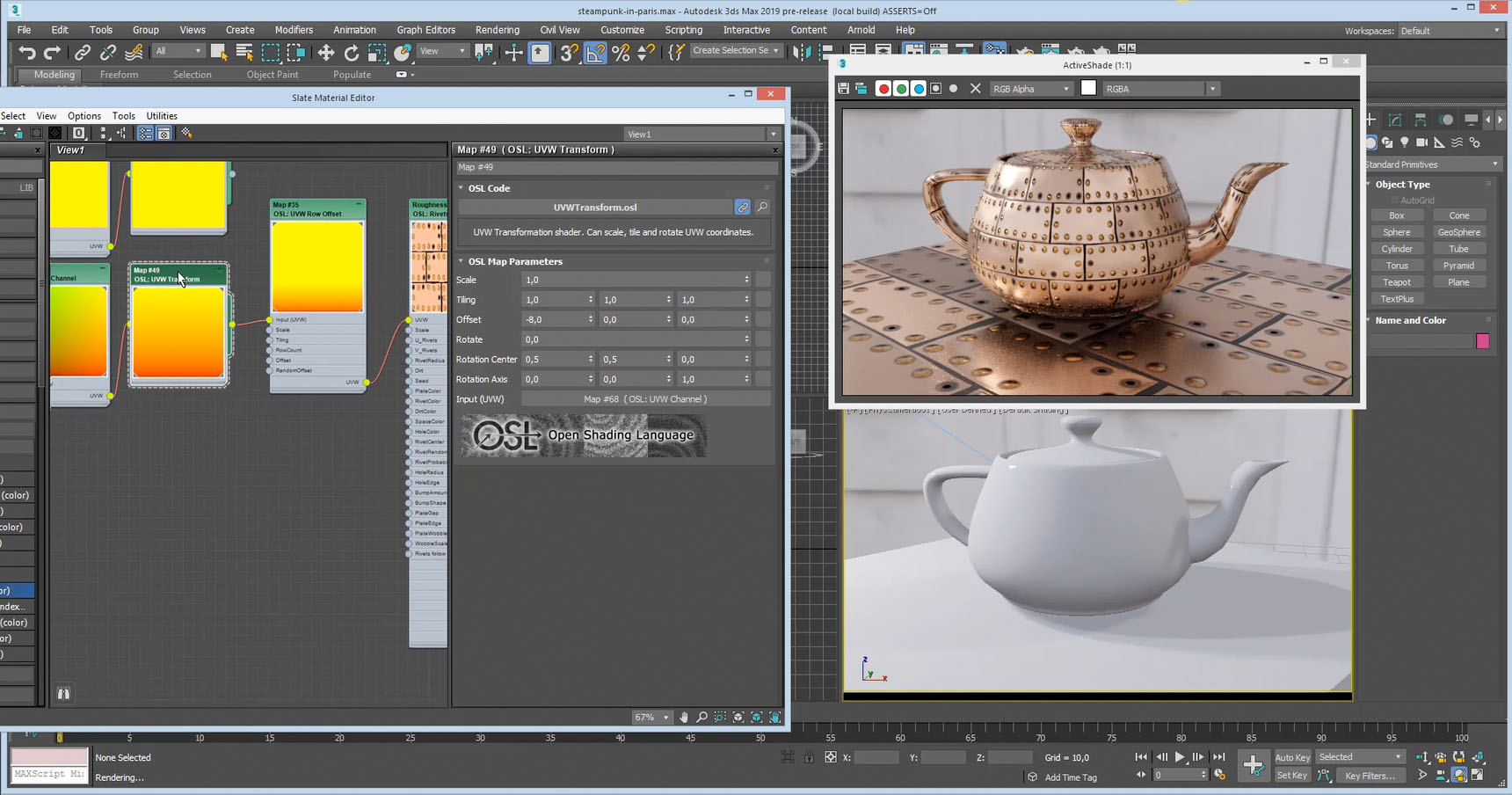Collapse the OSL Map Parameters rollout
This screenshot has width=1512, height=795.
515,261
